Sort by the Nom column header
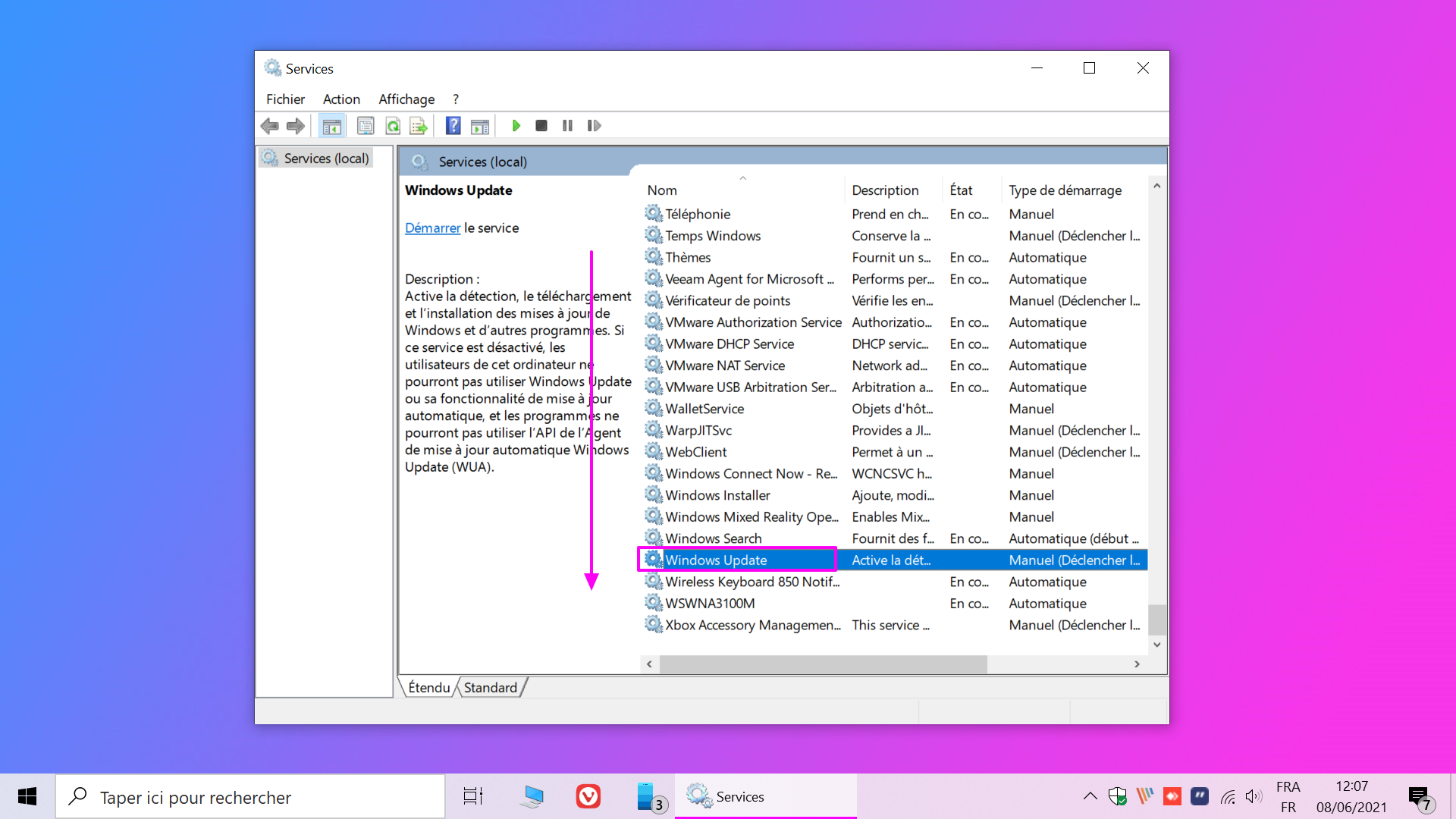1456x819 pixels. pos(662,190)
